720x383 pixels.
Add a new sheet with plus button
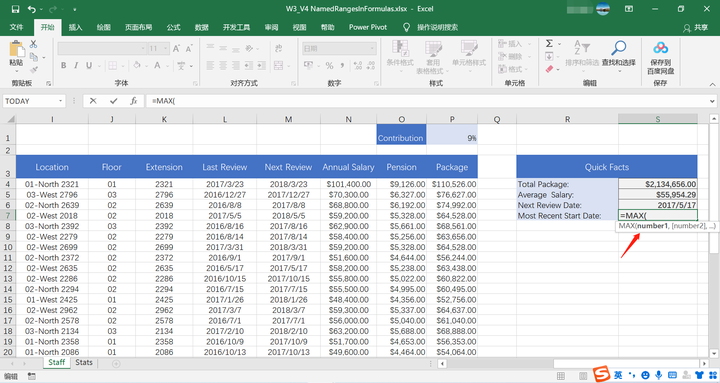116,363
